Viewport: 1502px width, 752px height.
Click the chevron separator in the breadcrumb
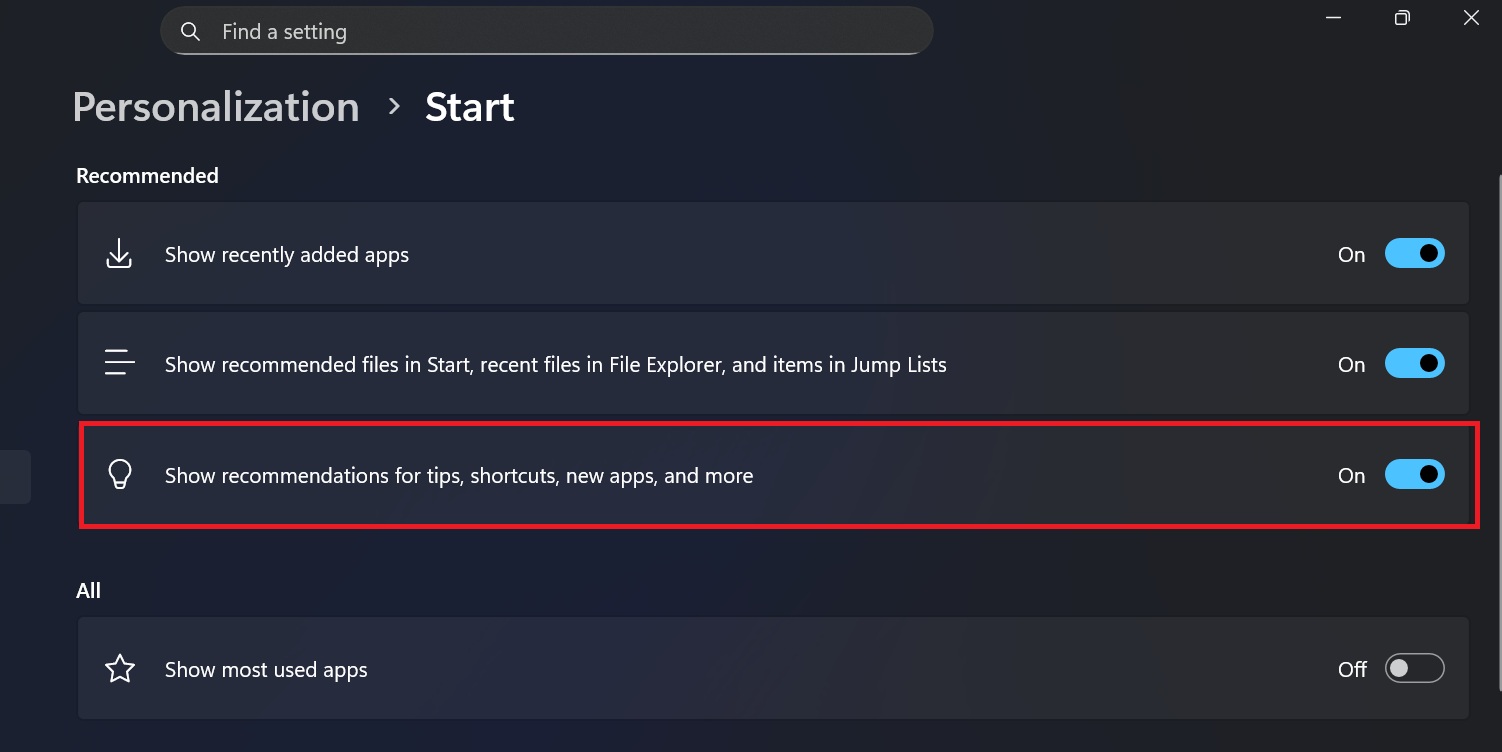pos(393,105)
